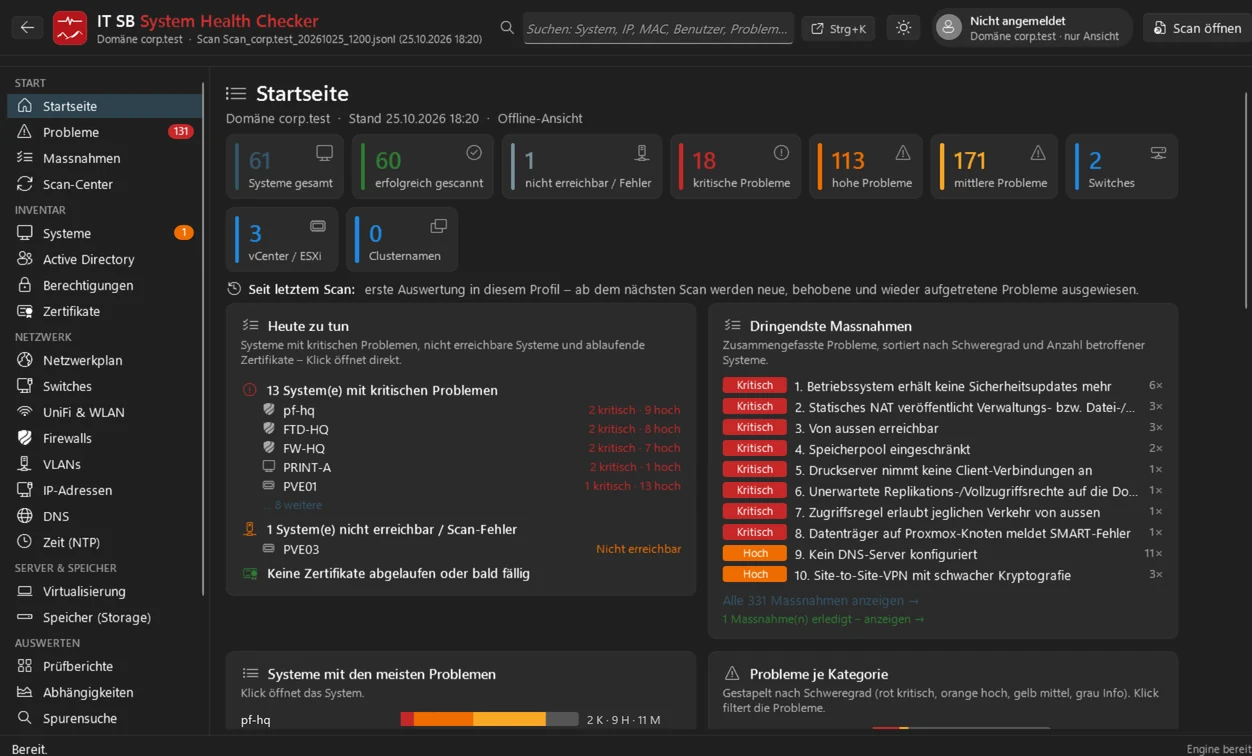Open measure 1 'Betriebssystem erhält keine Sicherheitsupdates mehr'
The width and height of the screenshot is (1252, 756).
942,385
